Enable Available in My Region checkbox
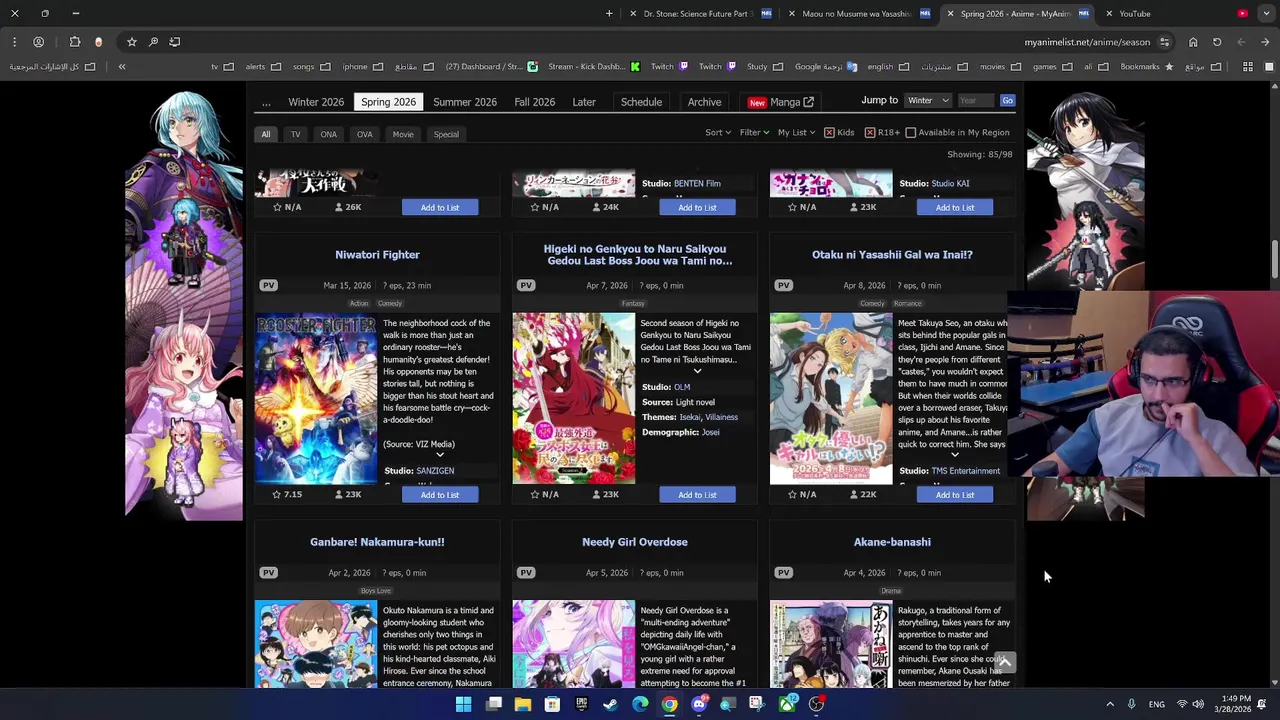 tap(910, 132)
